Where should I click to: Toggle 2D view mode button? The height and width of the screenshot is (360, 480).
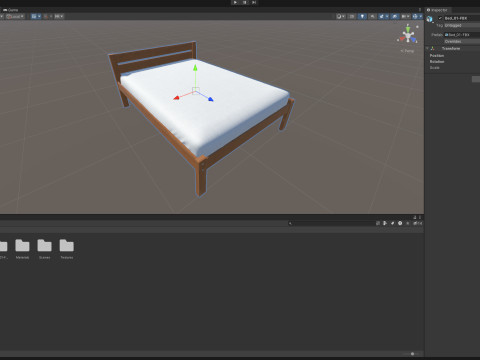[x=352, y=16]
